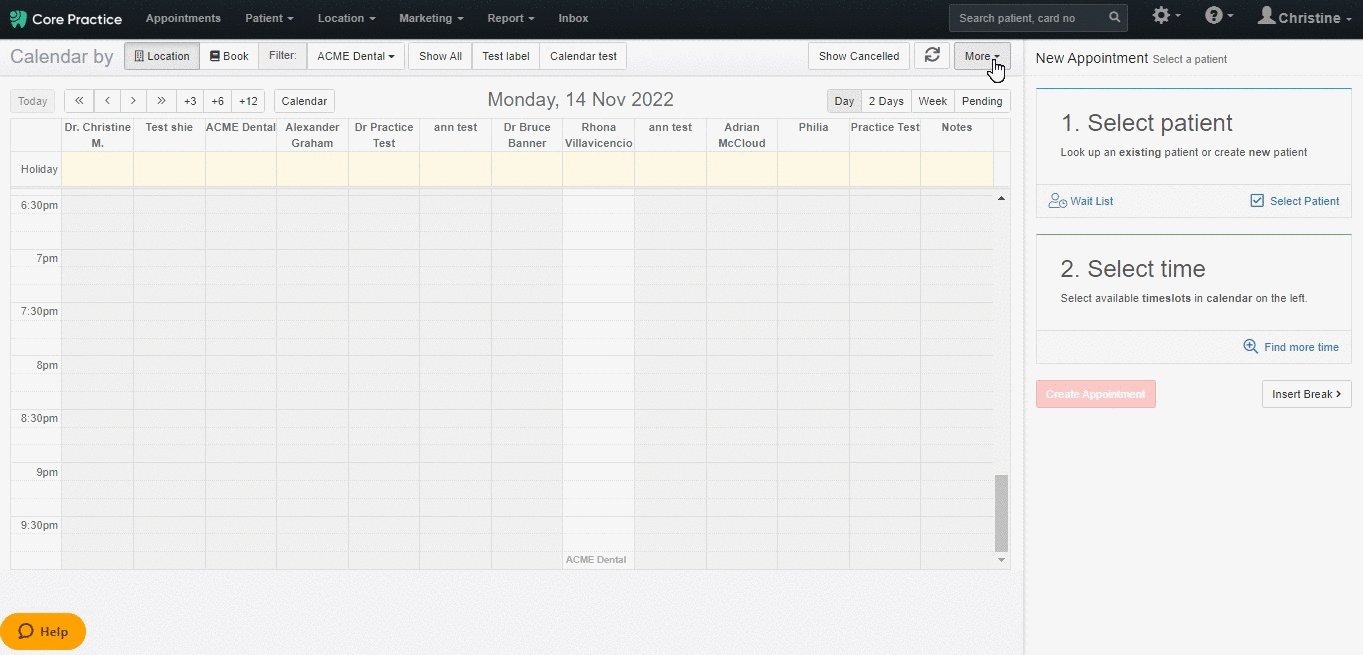Click the Christine user menu
The width and height of the screenshot is (1363, 655).
point(1304,17)
